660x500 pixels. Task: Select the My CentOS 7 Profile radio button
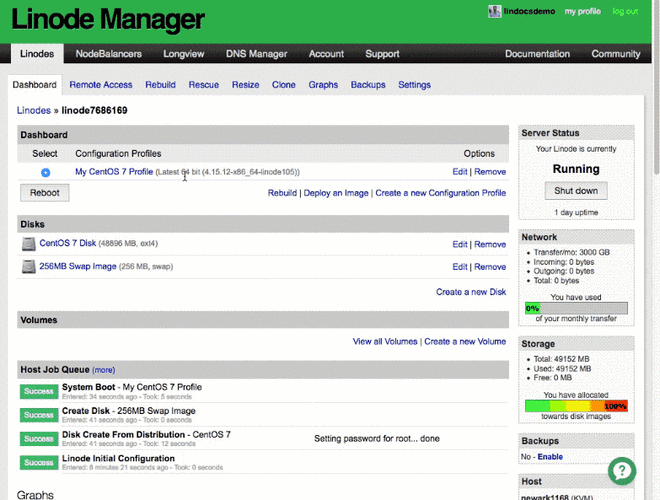(x=46, y=172)
